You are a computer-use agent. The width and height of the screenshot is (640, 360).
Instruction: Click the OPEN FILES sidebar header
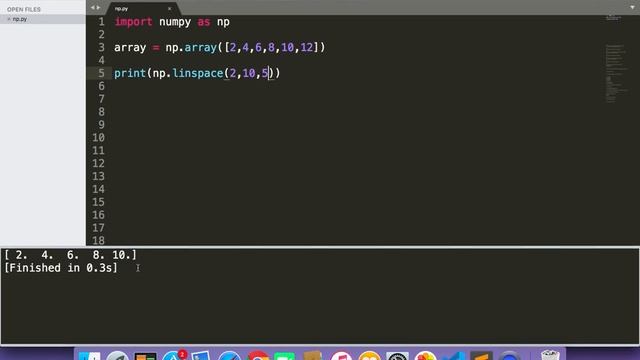pyautogui.click(x=24, y=9)
